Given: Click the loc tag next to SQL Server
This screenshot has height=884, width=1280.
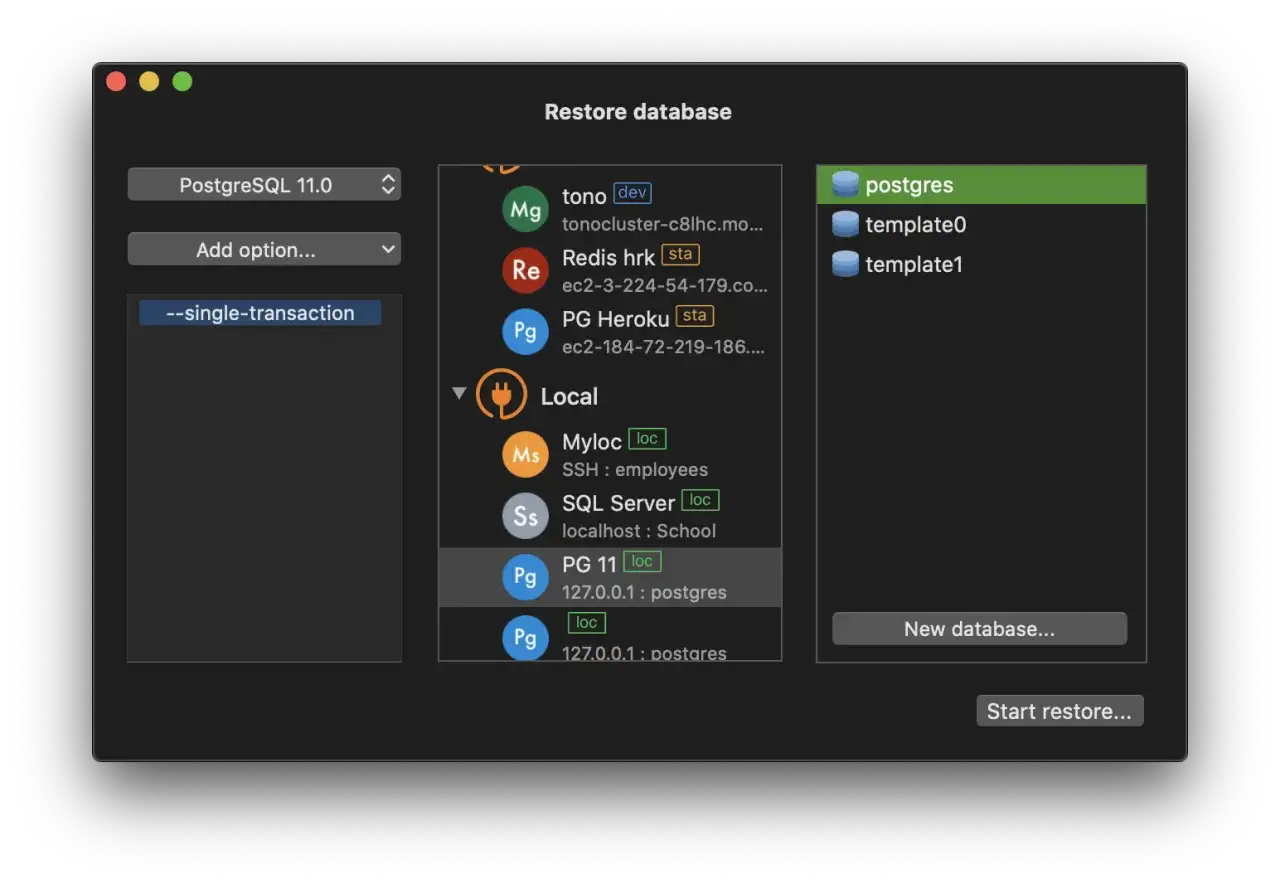Looking at the screenshot, I should (700, 499).
